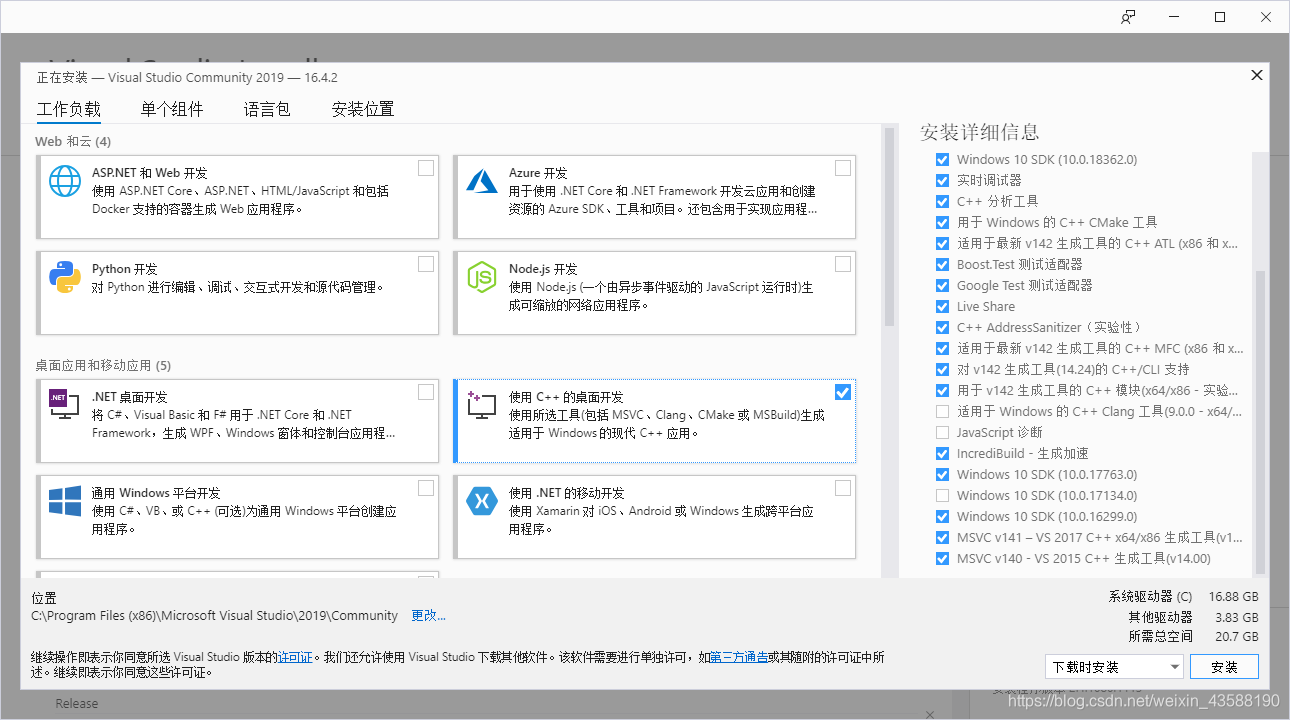1290x720 pixels.
Task: Click the Node.js hexagon icon
Action: pos(482,277)
